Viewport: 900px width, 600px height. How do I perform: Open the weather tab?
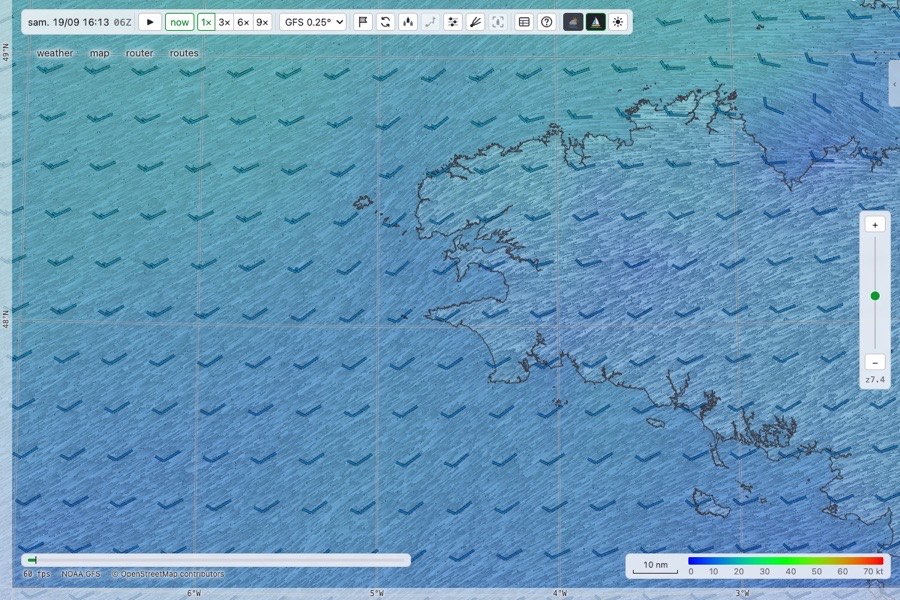coord(55,53)
